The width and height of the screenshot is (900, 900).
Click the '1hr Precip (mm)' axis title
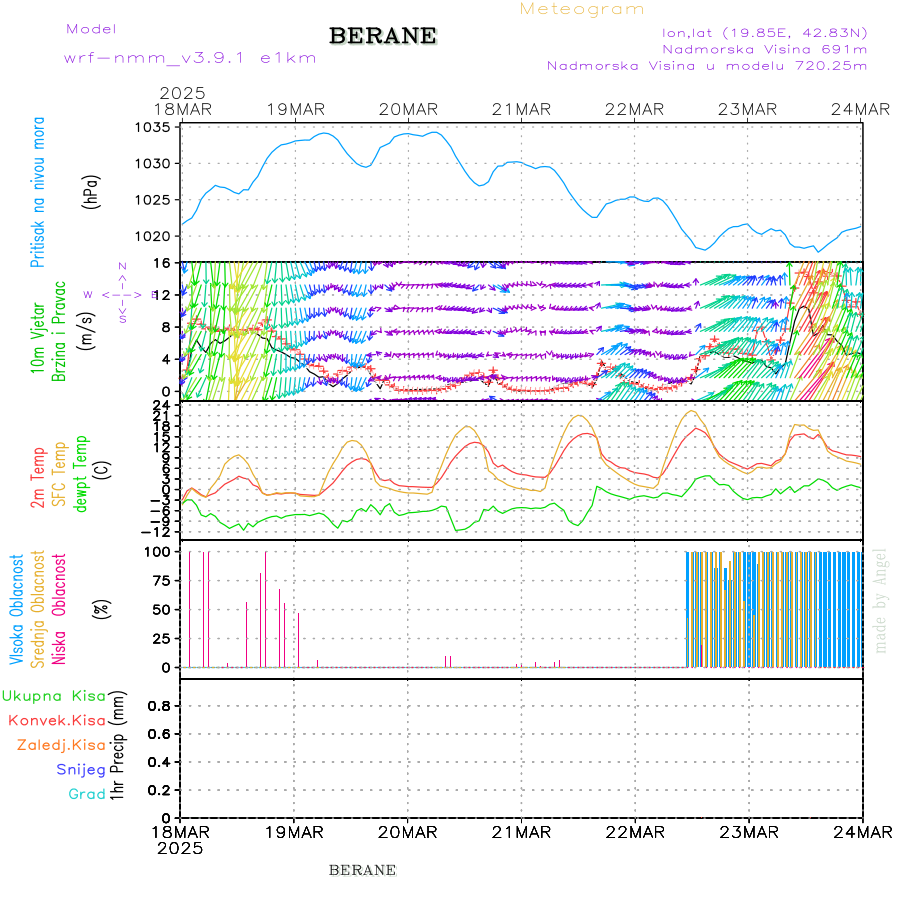[x=117, y=745]
